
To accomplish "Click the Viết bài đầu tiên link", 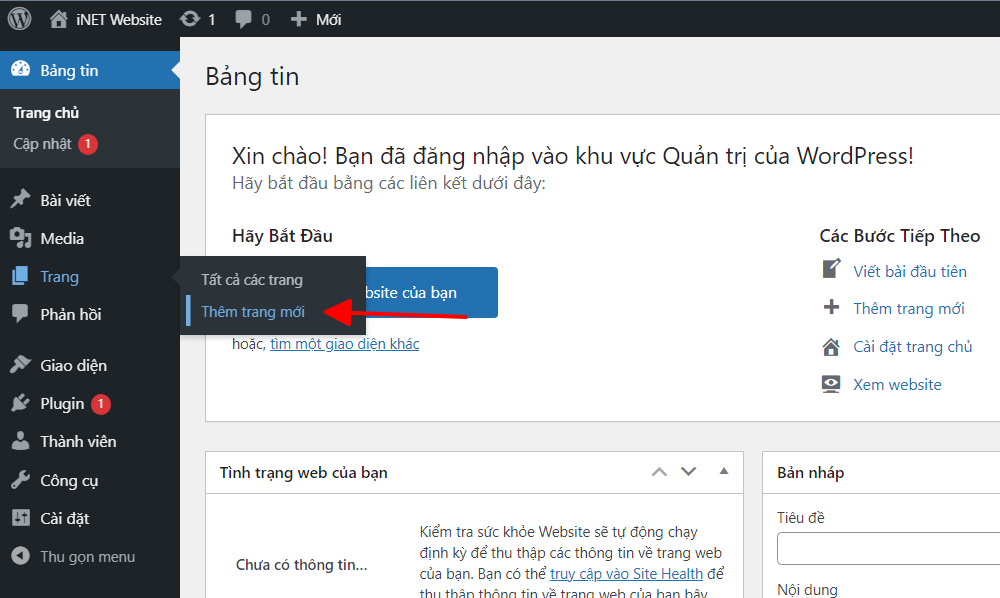I will 910,272.
